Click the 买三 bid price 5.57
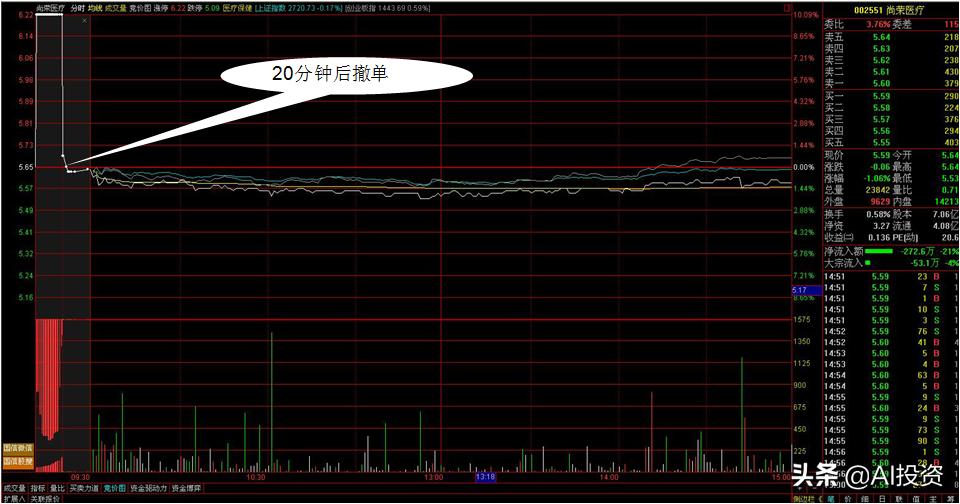This screenshot has height=504, width=960. point(881,119)
